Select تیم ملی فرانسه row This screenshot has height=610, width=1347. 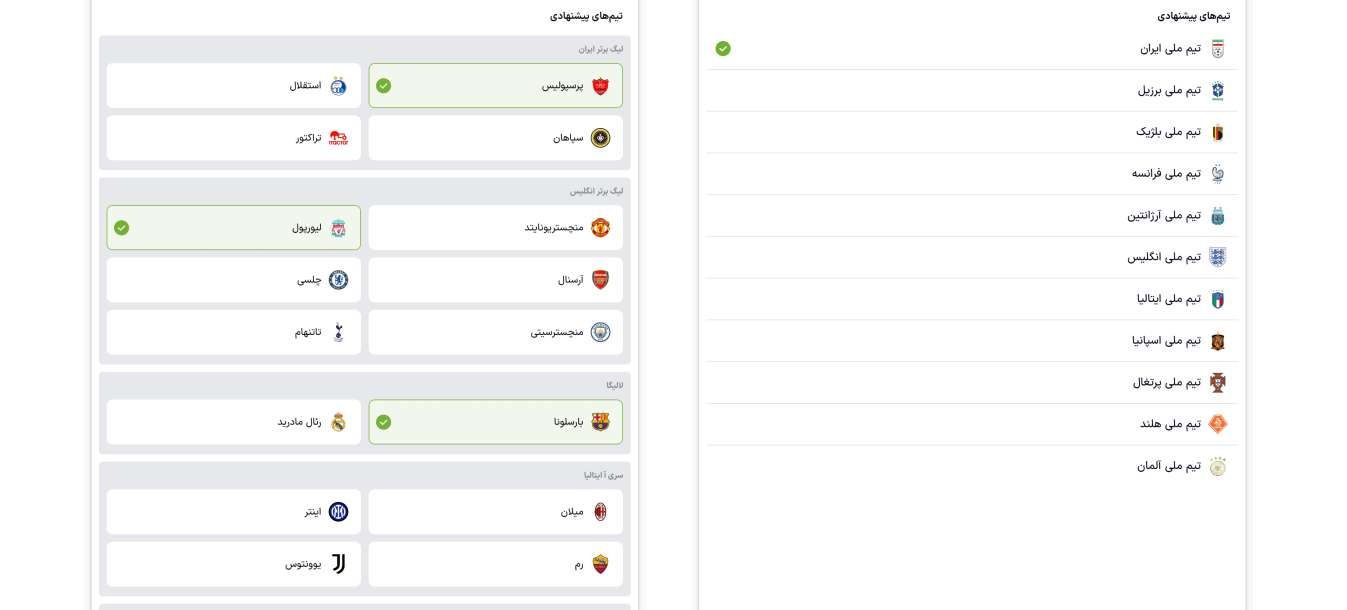(x=972, y=173)
